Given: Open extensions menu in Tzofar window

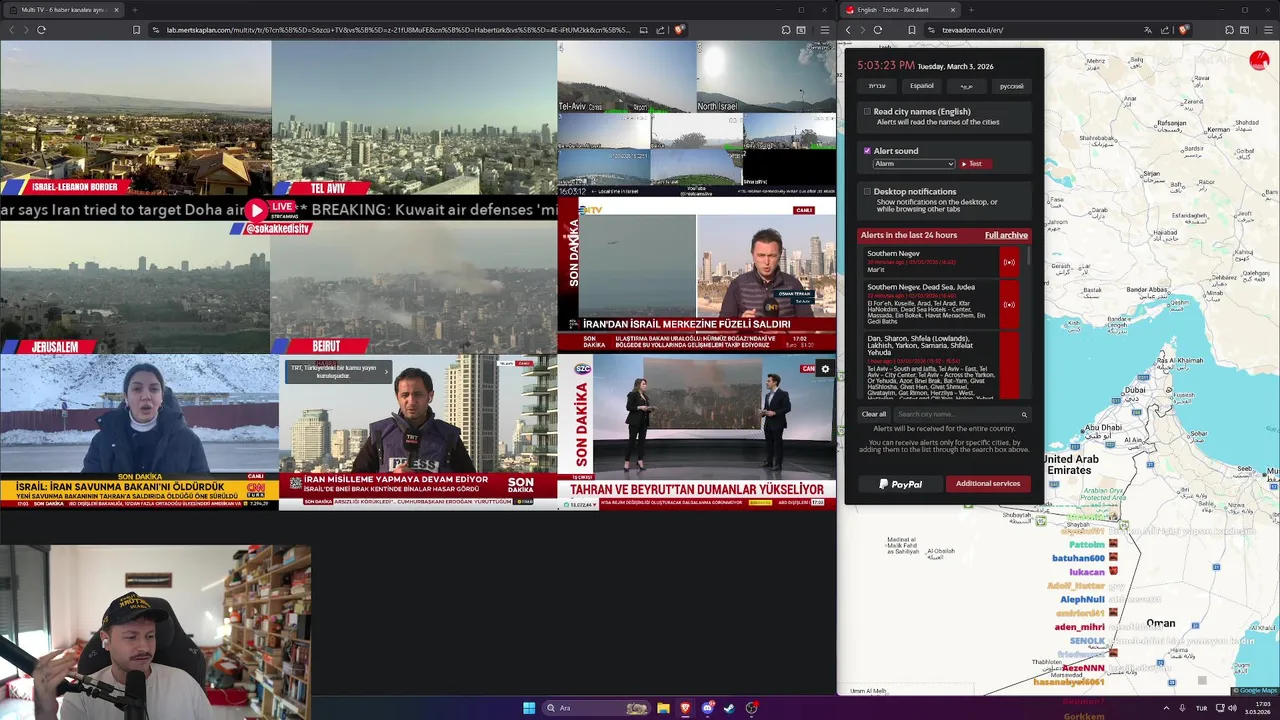Looking at the screenshot, I should pos(1229,30).
